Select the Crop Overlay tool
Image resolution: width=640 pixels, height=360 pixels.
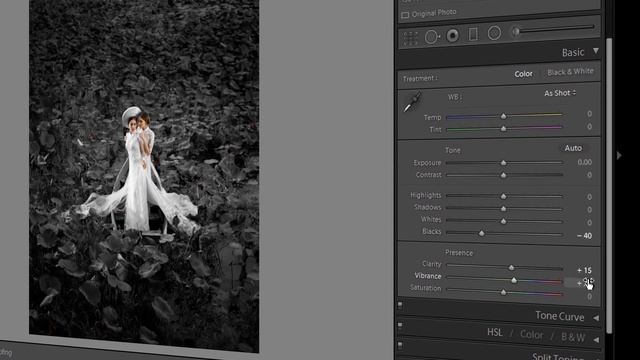(x=411, y=38)
